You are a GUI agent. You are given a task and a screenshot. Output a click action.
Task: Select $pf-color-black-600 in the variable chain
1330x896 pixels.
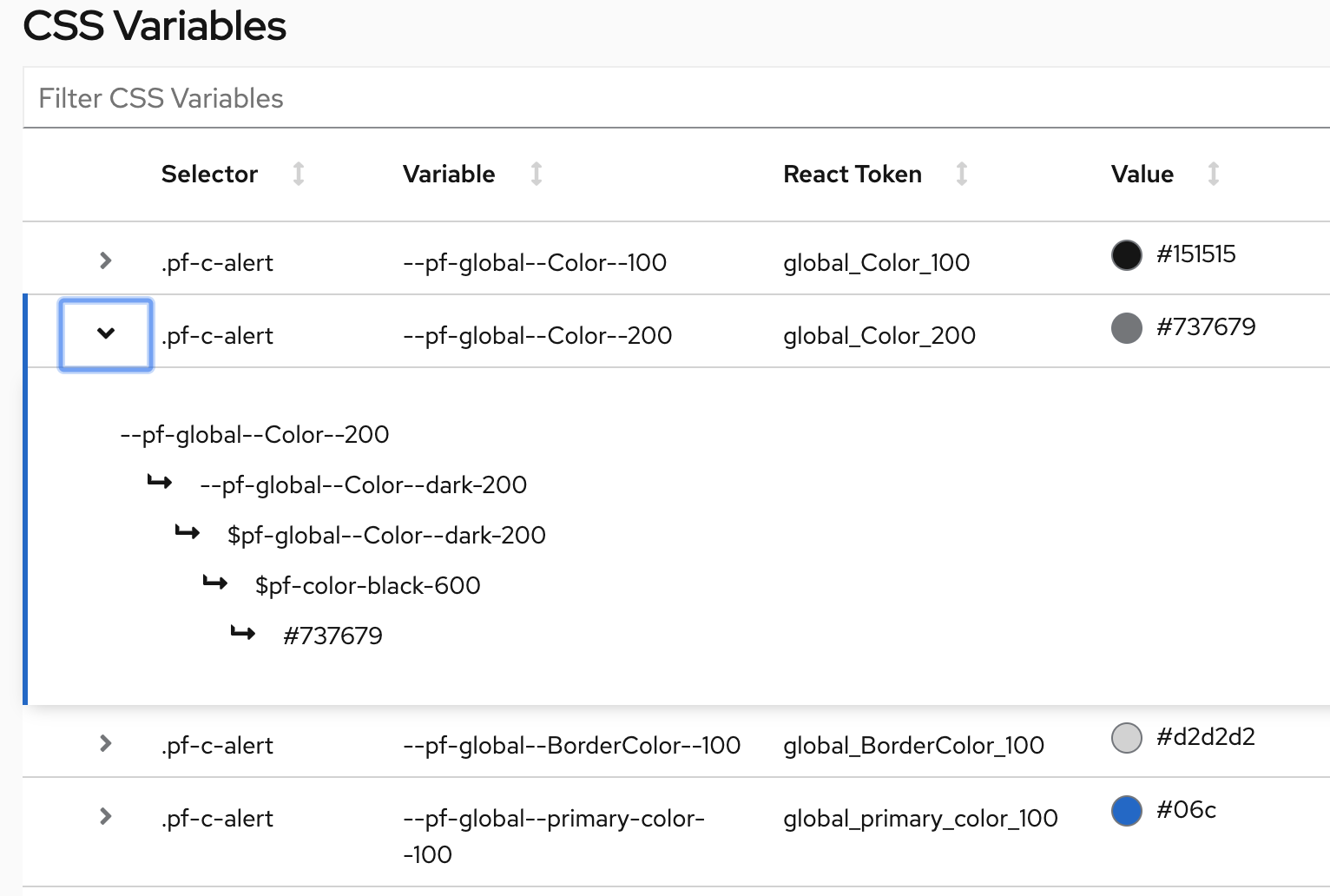[367, 586]
